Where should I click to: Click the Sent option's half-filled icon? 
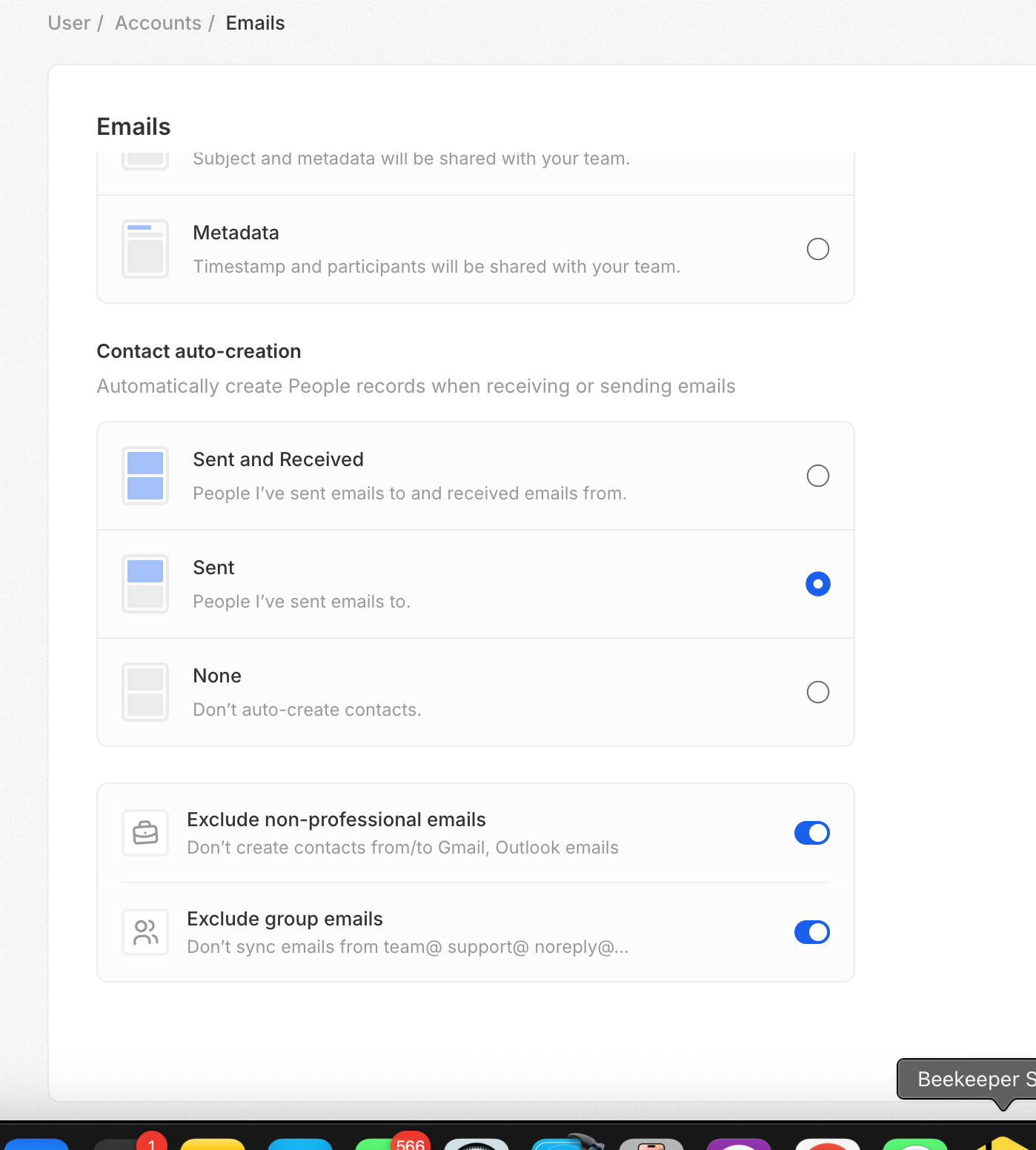145,584
